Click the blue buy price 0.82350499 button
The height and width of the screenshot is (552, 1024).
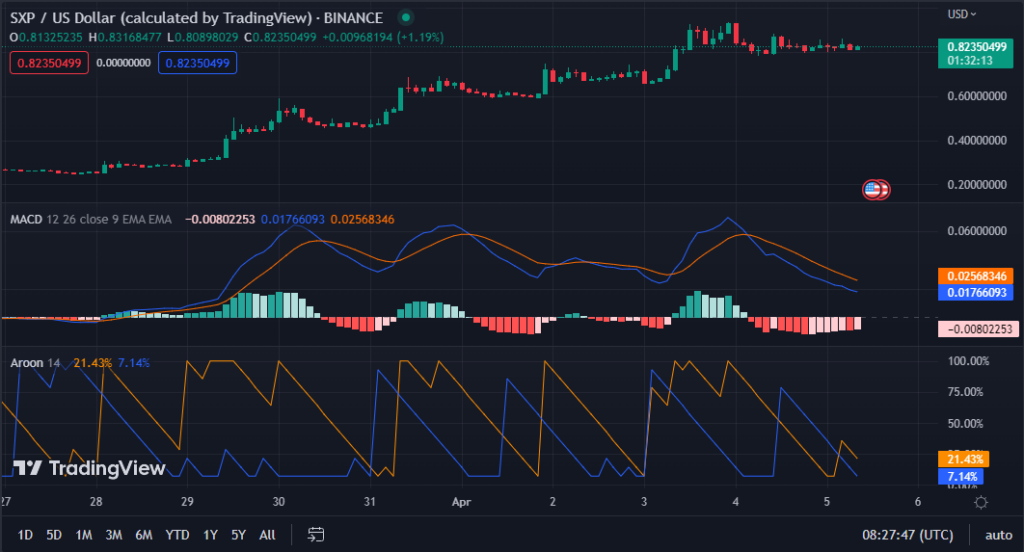[x=197, y=63]
